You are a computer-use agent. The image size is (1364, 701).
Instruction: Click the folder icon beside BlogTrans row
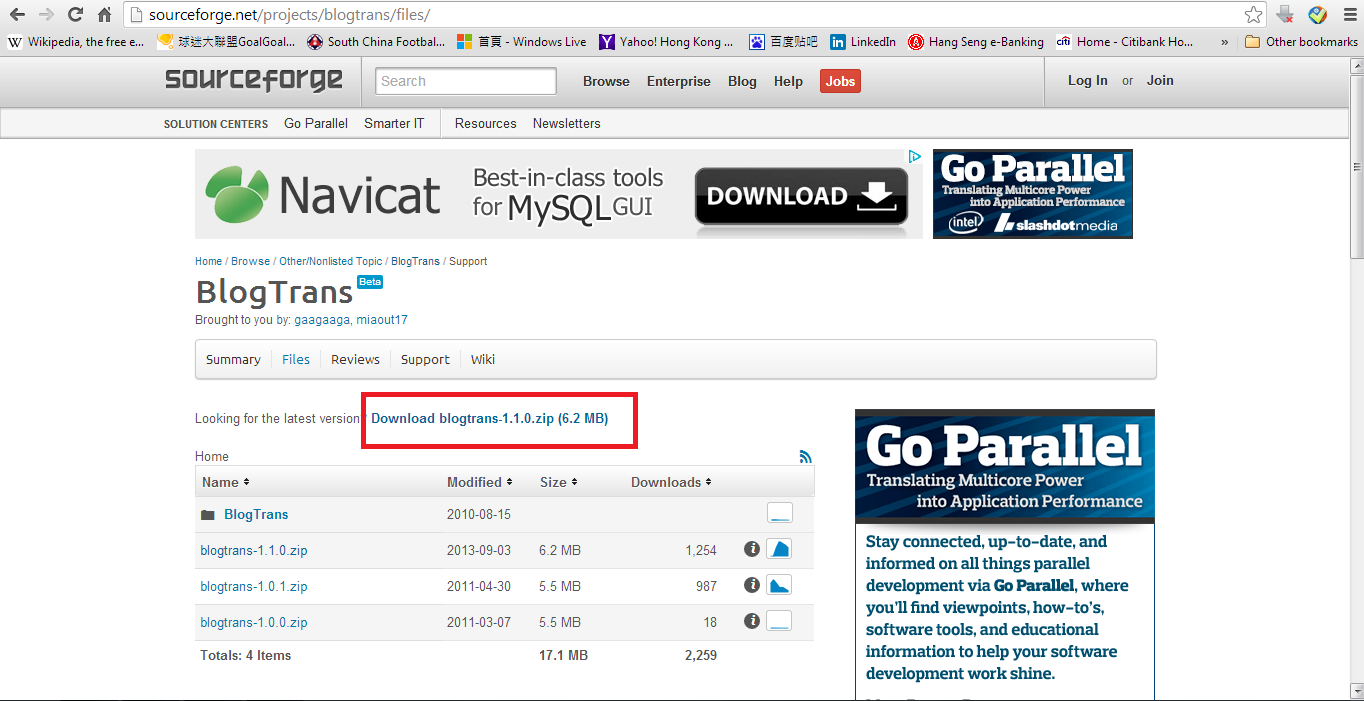(x=208, y=515)
